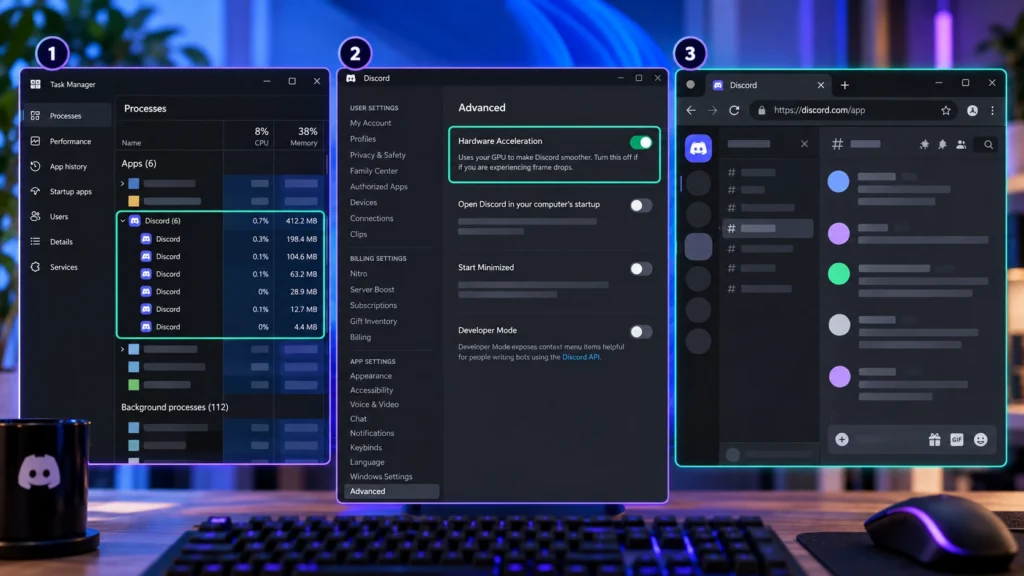Show member list icon in Discord header
Screen dimensions: 1024x576
(961, 145)
